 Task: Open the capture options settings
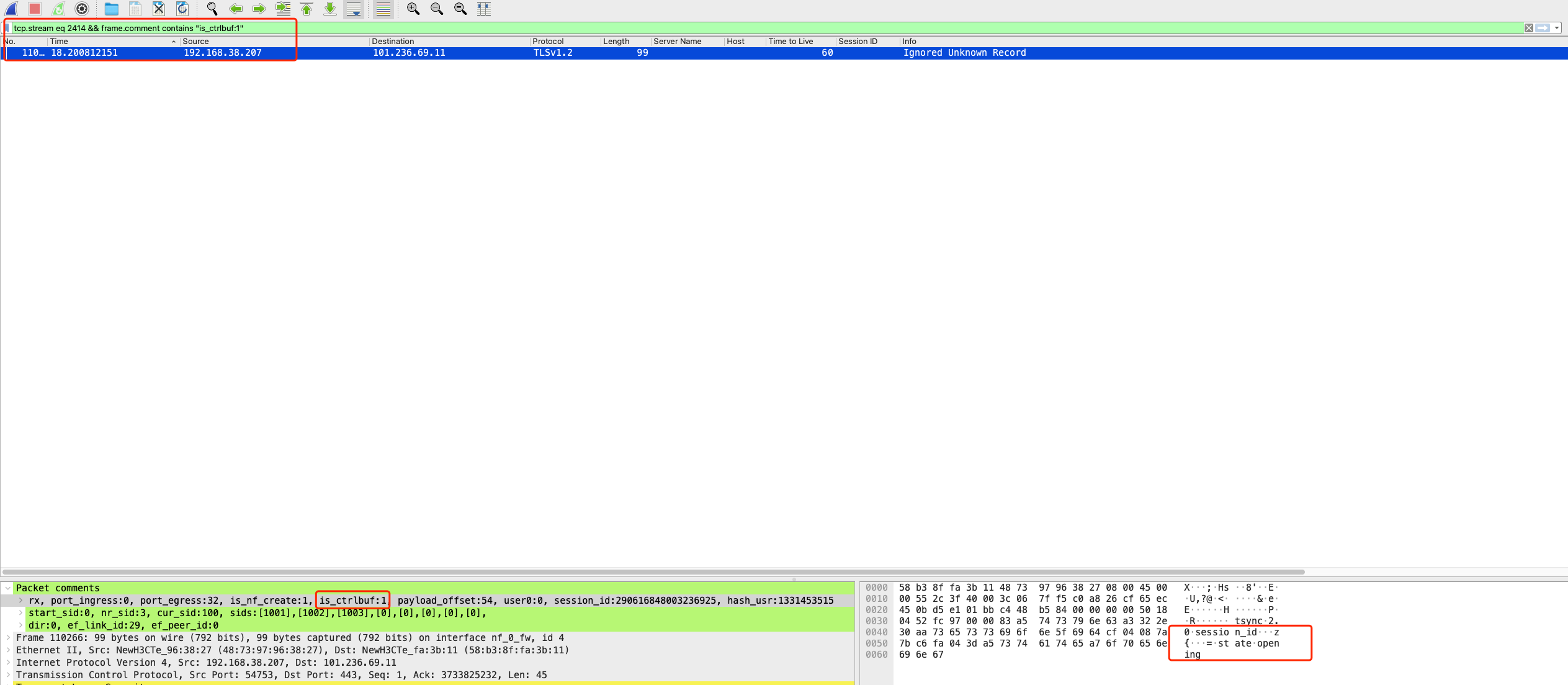pos(81,9)
